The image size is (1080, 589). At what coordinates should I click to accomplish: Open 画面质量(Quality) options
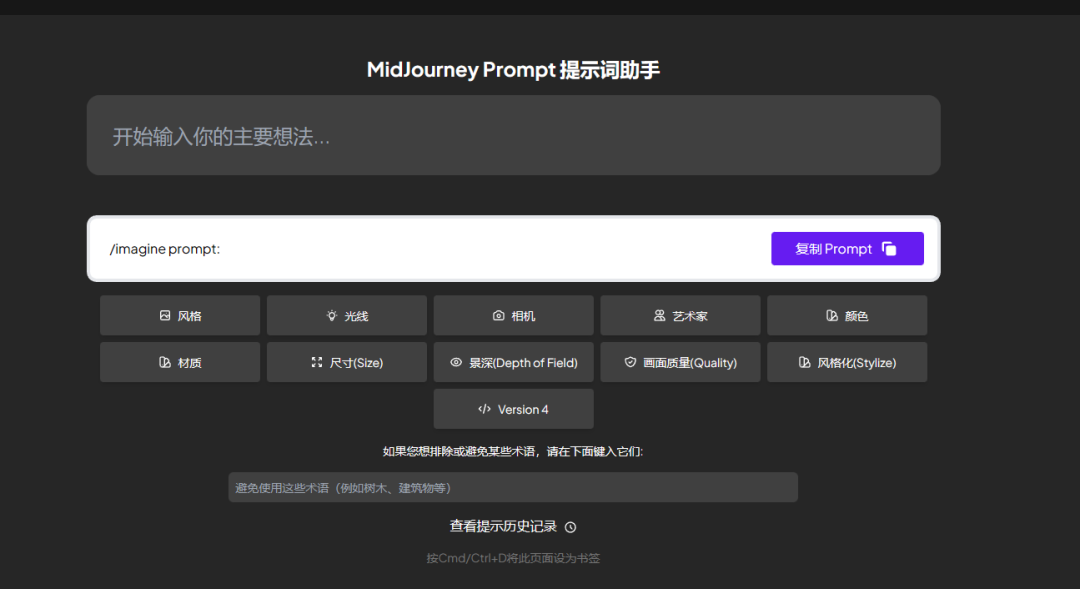tap(680, 362)
